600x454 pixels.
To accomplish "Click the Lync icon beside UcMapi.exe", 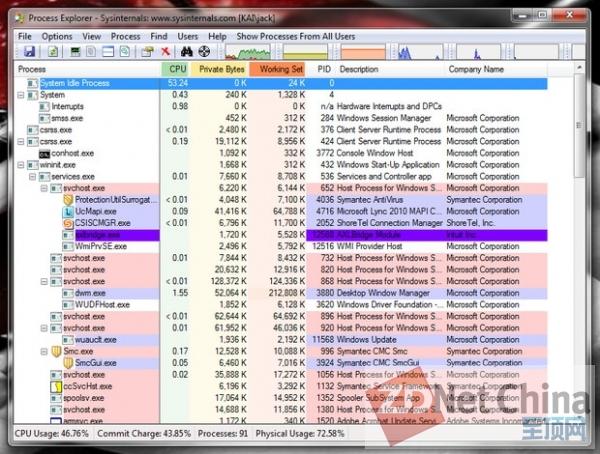I will [68, 212].
